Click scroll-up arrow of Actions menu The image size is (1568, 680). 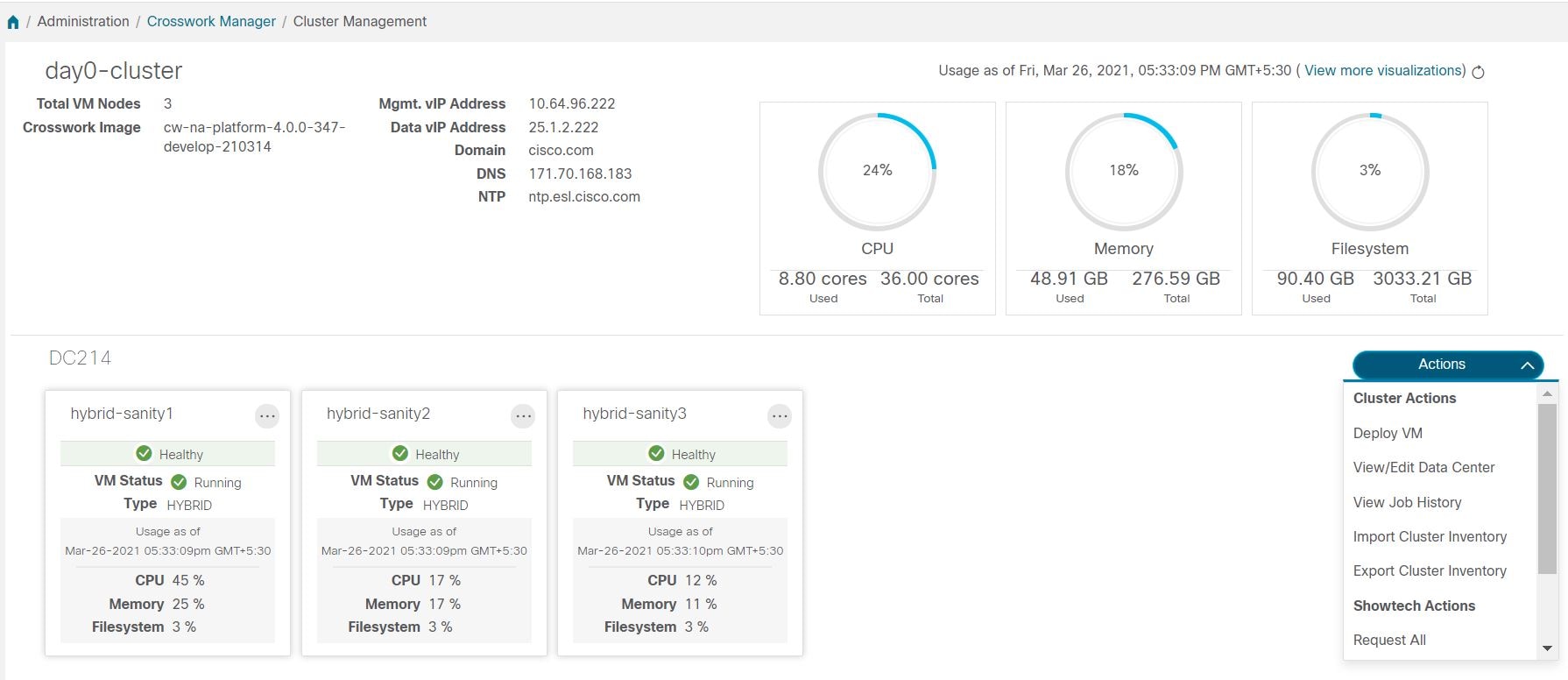1547,393
